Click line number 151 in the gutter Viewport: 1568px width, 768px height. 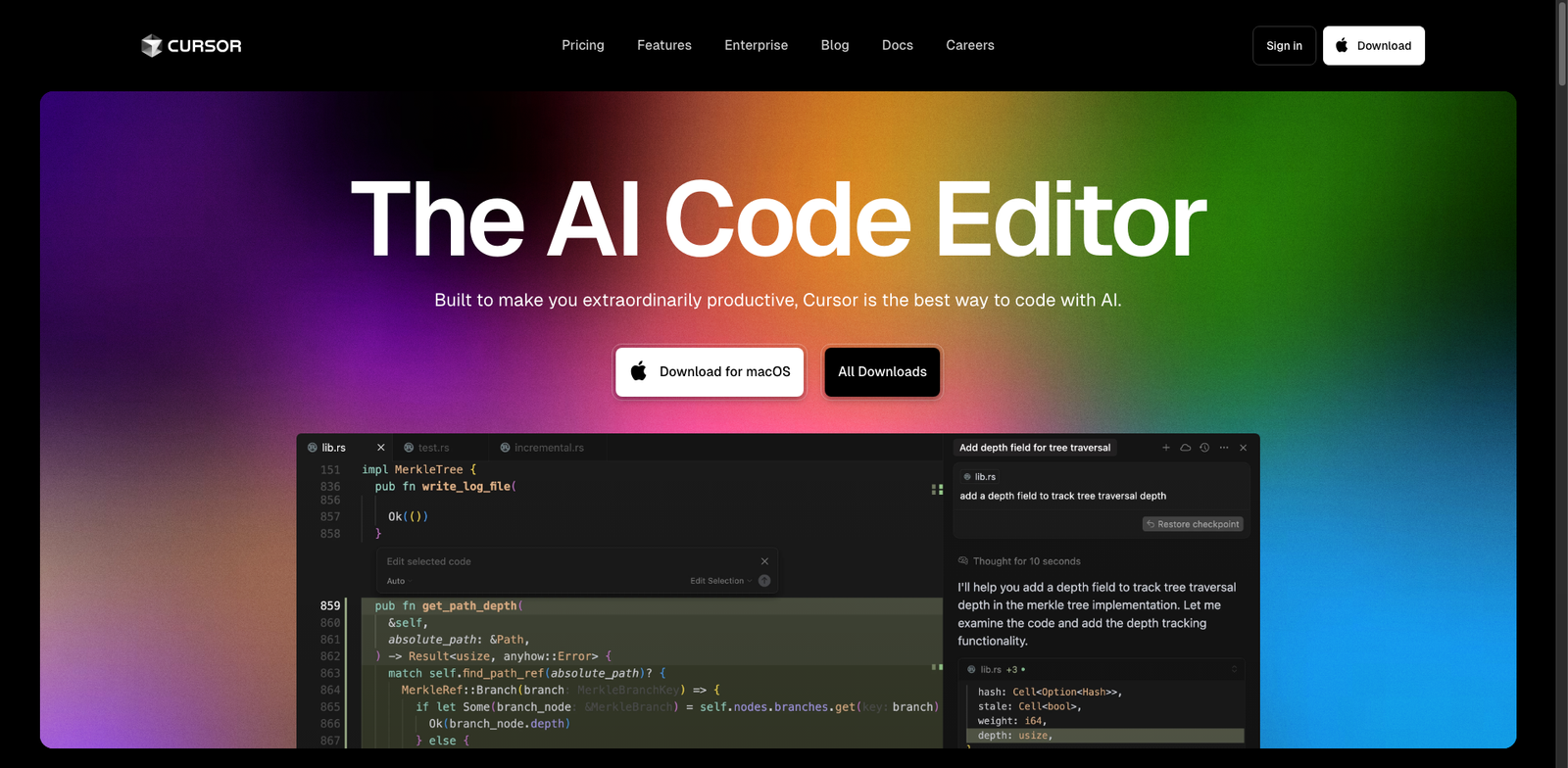[330, 470]
